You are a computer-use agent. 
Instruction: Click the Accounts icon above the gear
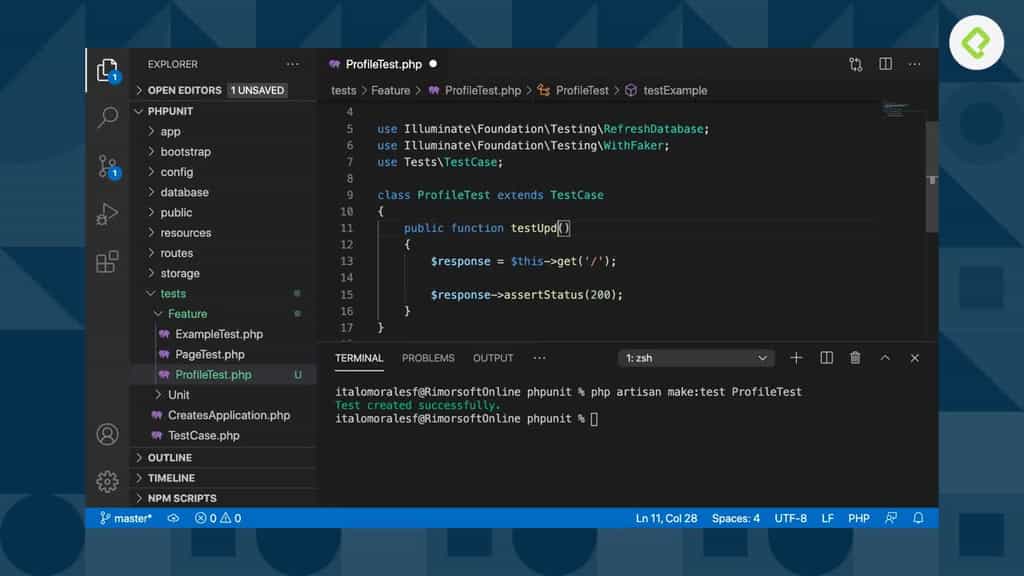click(x=107, y=434)
